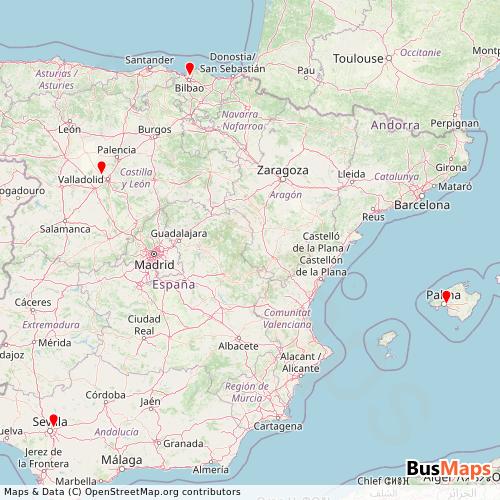
Task: Select the Santander label
Action: [149, 60]
